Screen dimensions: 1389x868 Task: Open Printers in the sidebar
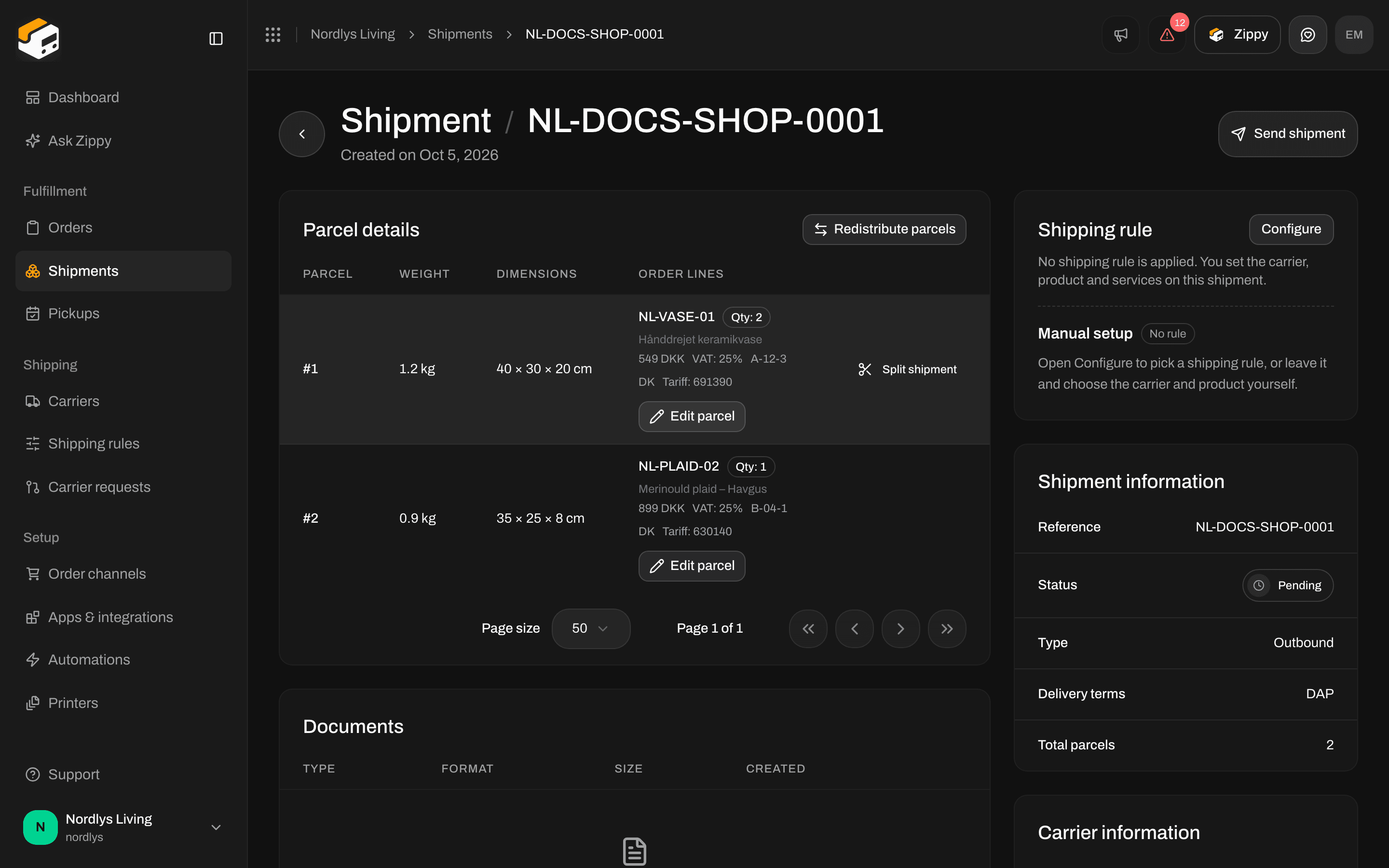pyautogui.click(x=123, y=703)
